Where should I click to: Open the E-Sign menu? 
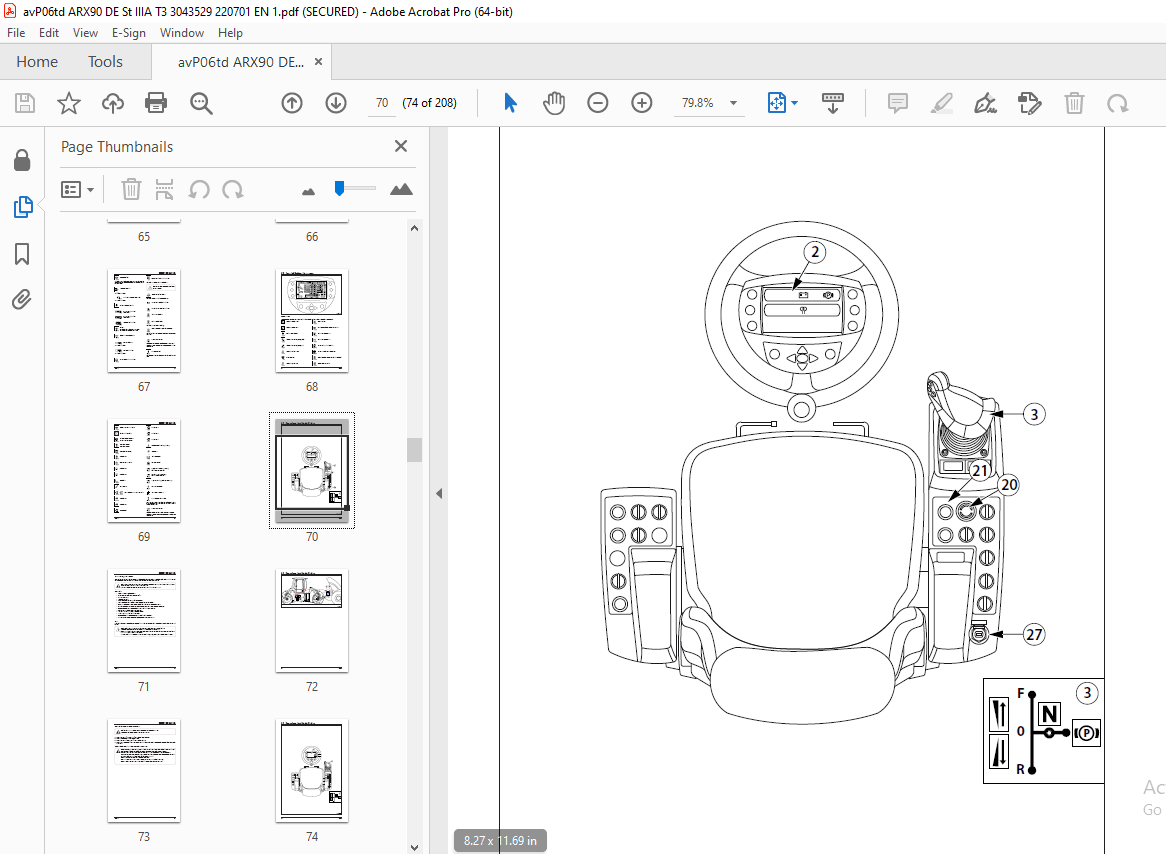point(129,33)
